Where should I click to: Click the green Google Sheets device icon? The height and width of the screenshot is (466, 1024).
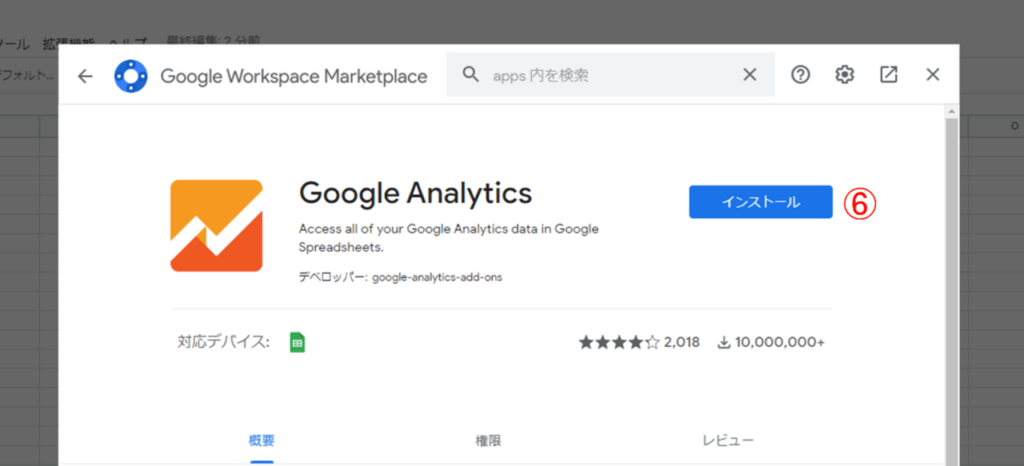tap(297, 342)
